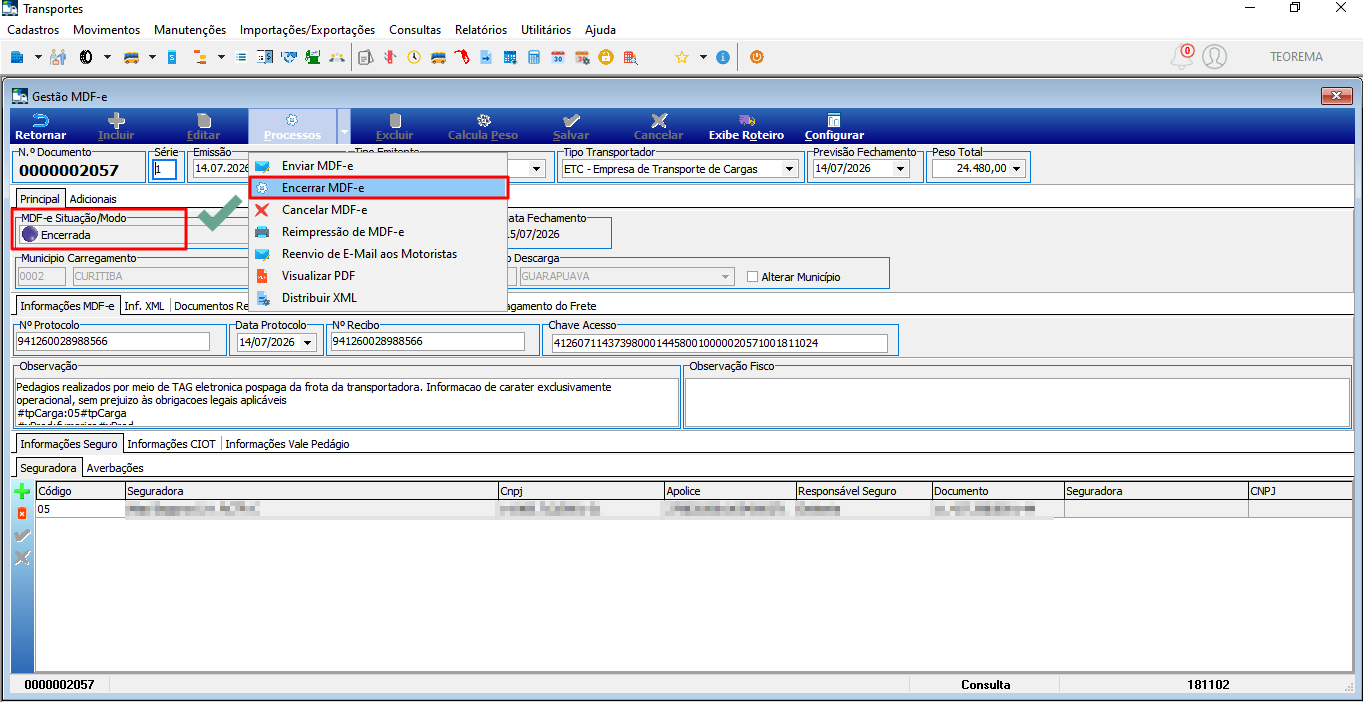The height and width of the screenshot is (702, 1363).
Task: Click the yellow star favorites icon
Action: (681, 57)
